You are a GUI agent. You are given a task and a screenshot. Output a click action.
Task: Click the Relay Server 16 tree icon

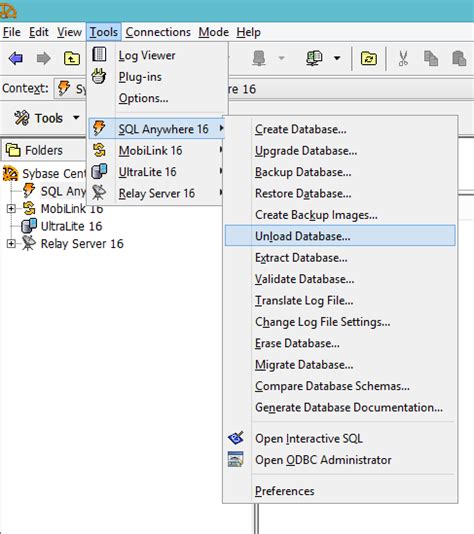tap(29, 243)
